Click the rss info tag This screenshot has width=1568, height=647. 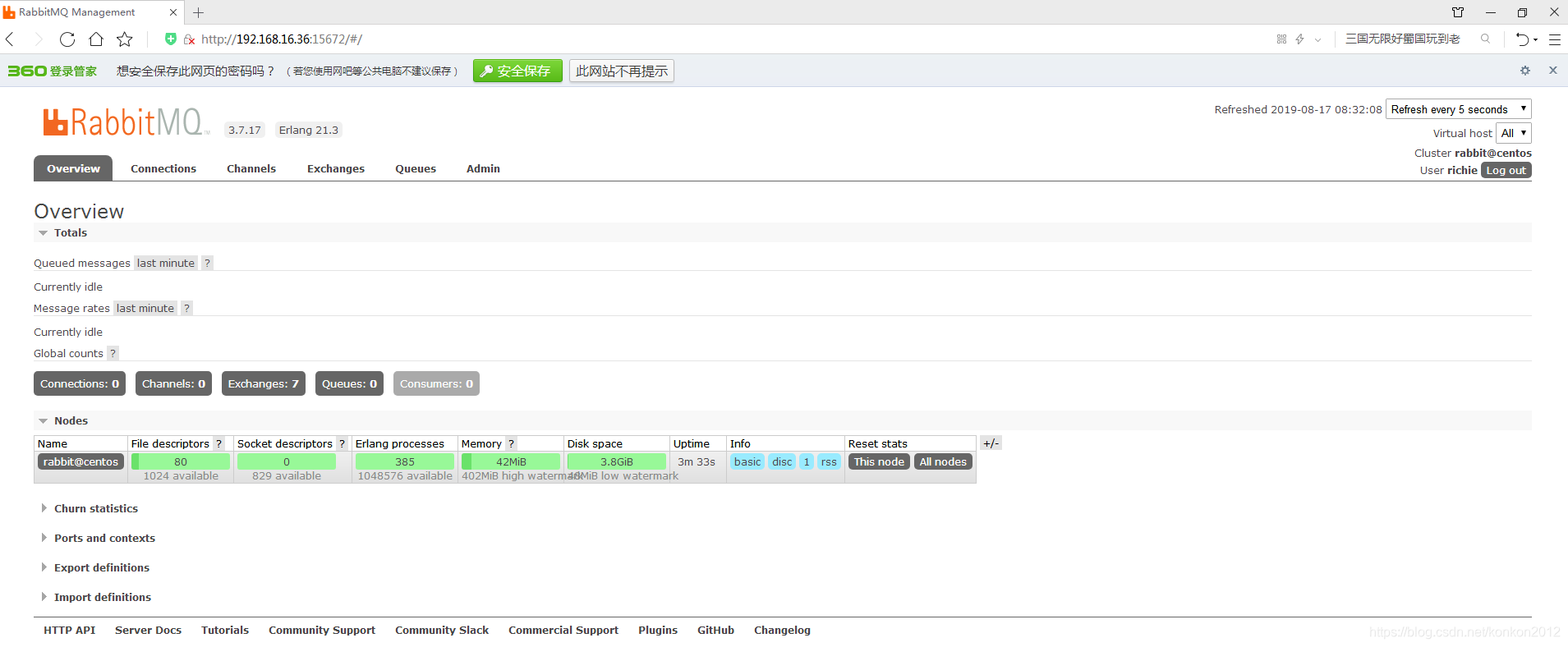(829, 461)
